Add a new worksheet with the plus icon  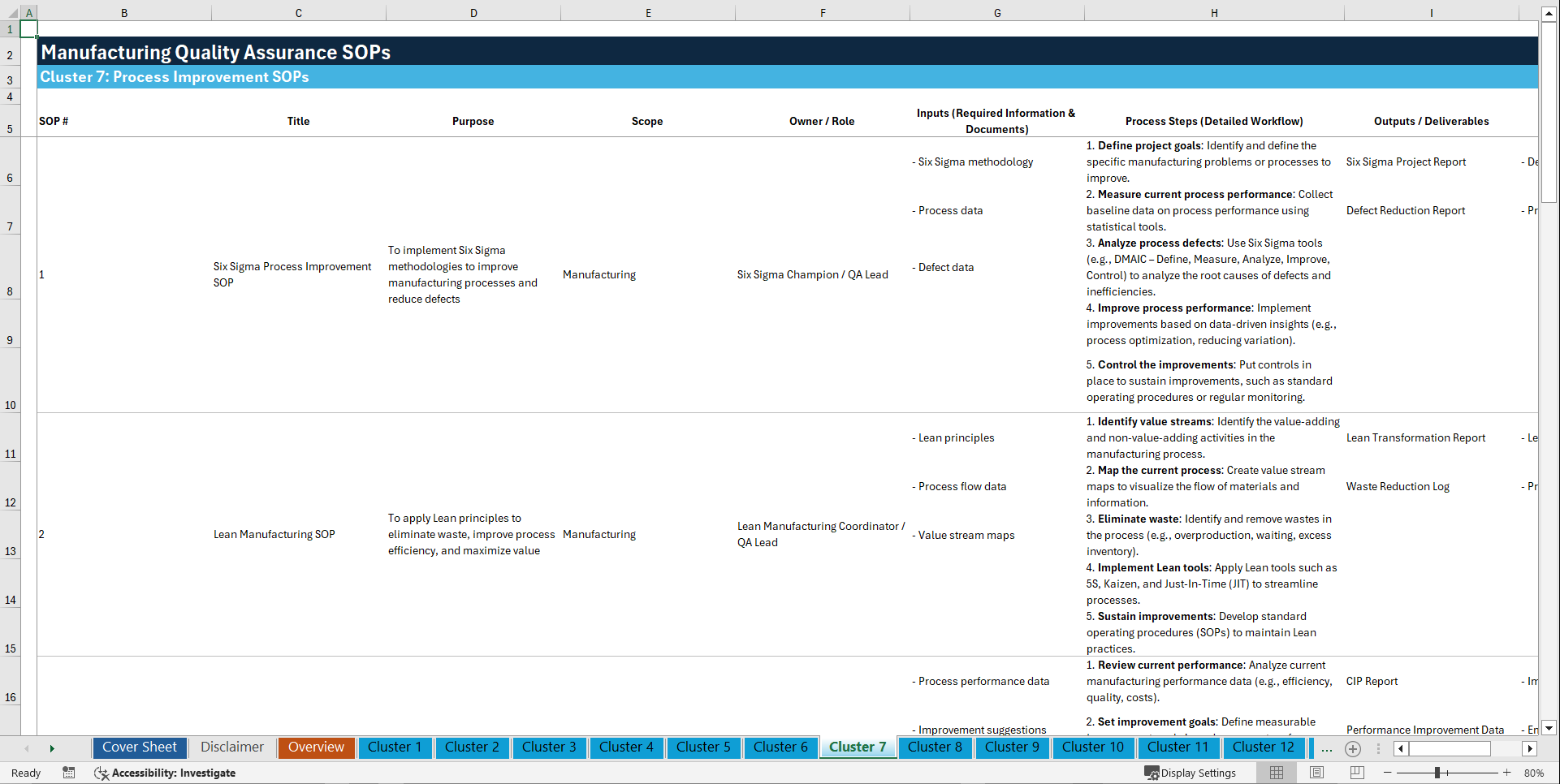[x=1353, y=749]
